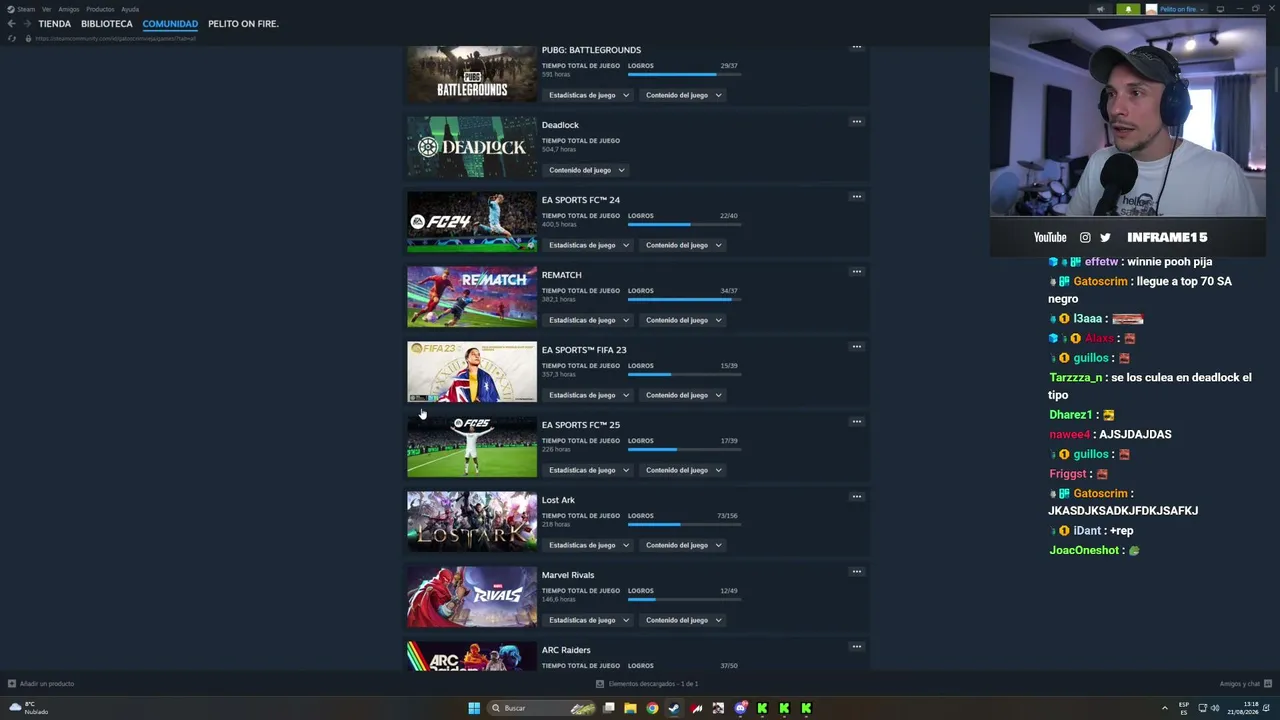Open options menu for PUBG: BATTLEGROUNDS

coord(856,47)
